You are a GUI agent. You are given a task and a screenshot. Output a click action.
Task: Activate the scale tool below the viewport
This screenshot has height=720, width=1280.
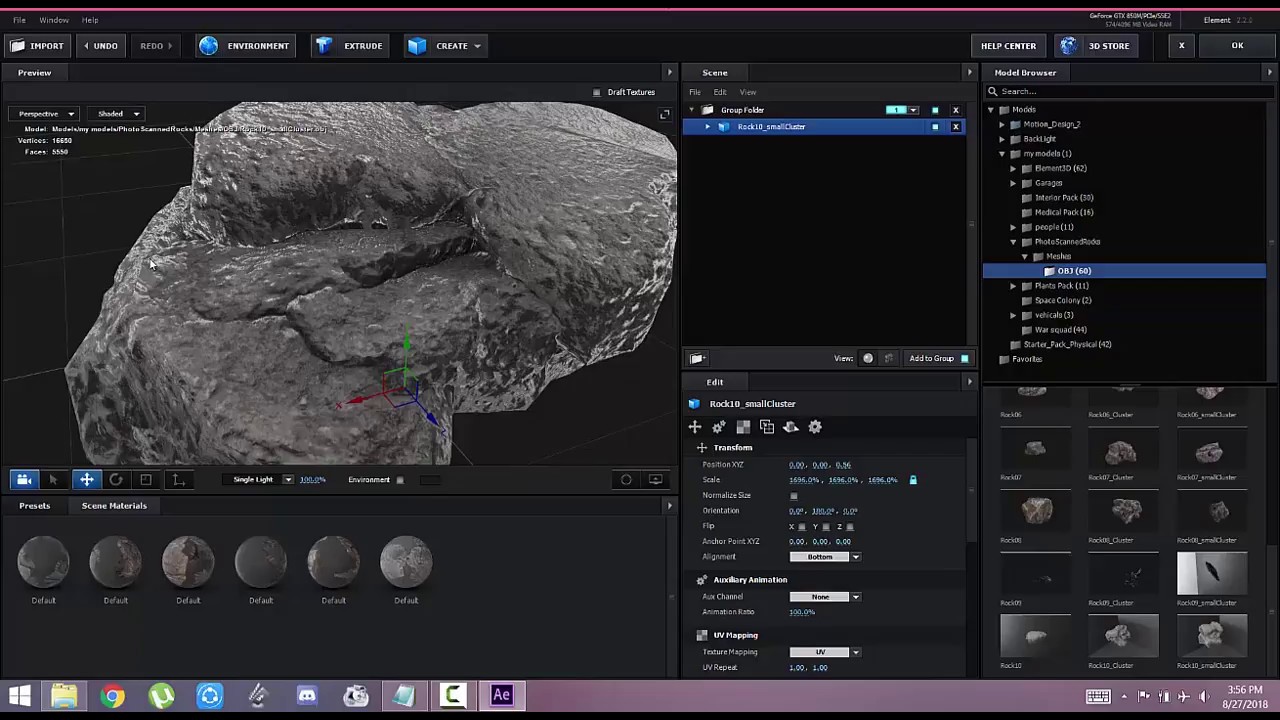click(x=146, y=480)
